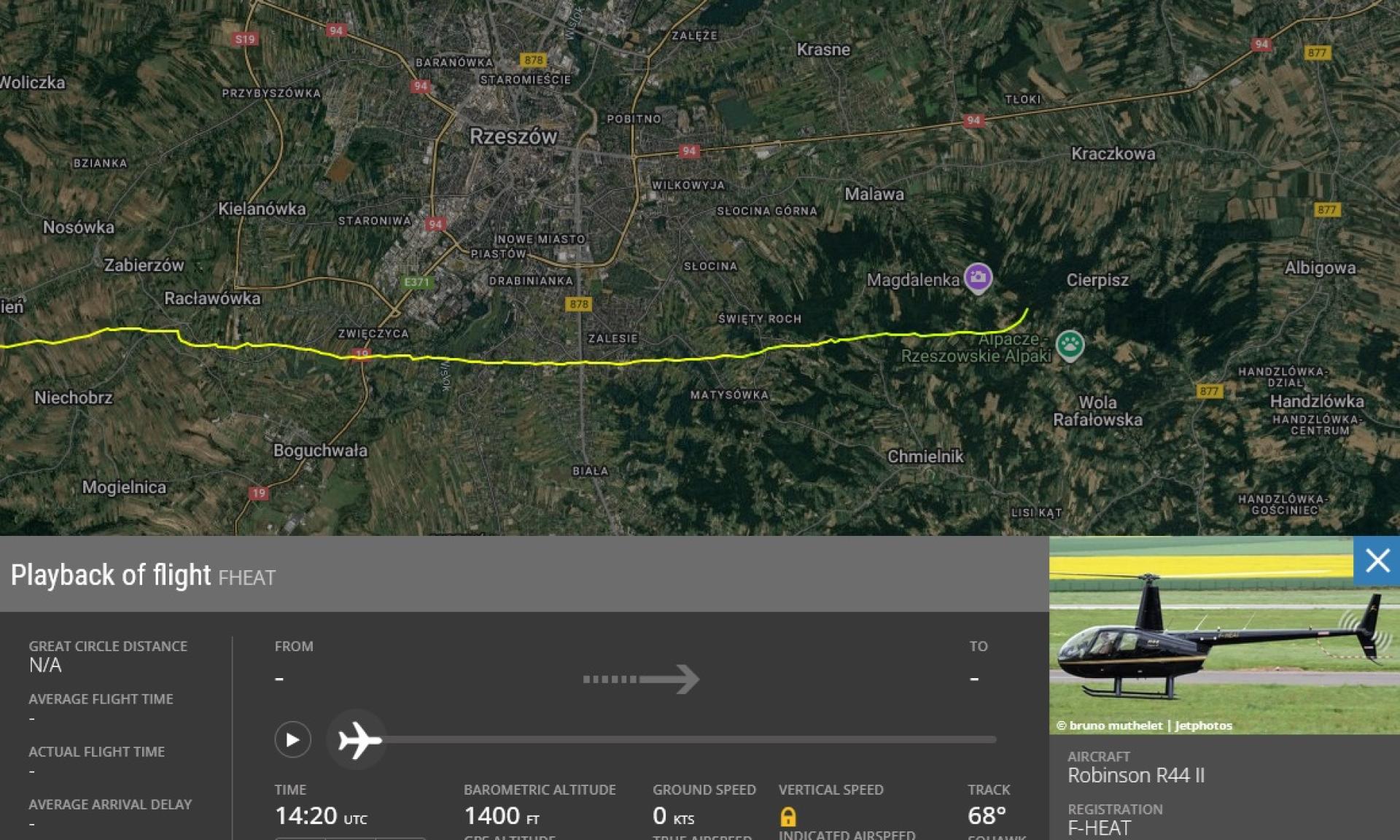Click the Kraczkowa town label on map

coord(1113,154)
